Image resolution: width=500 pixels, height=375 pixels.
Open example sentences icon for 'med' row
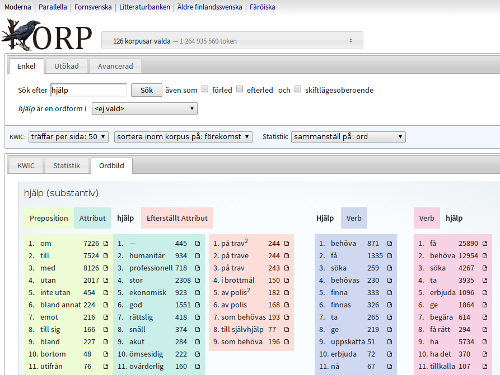[x=106, y=268]
